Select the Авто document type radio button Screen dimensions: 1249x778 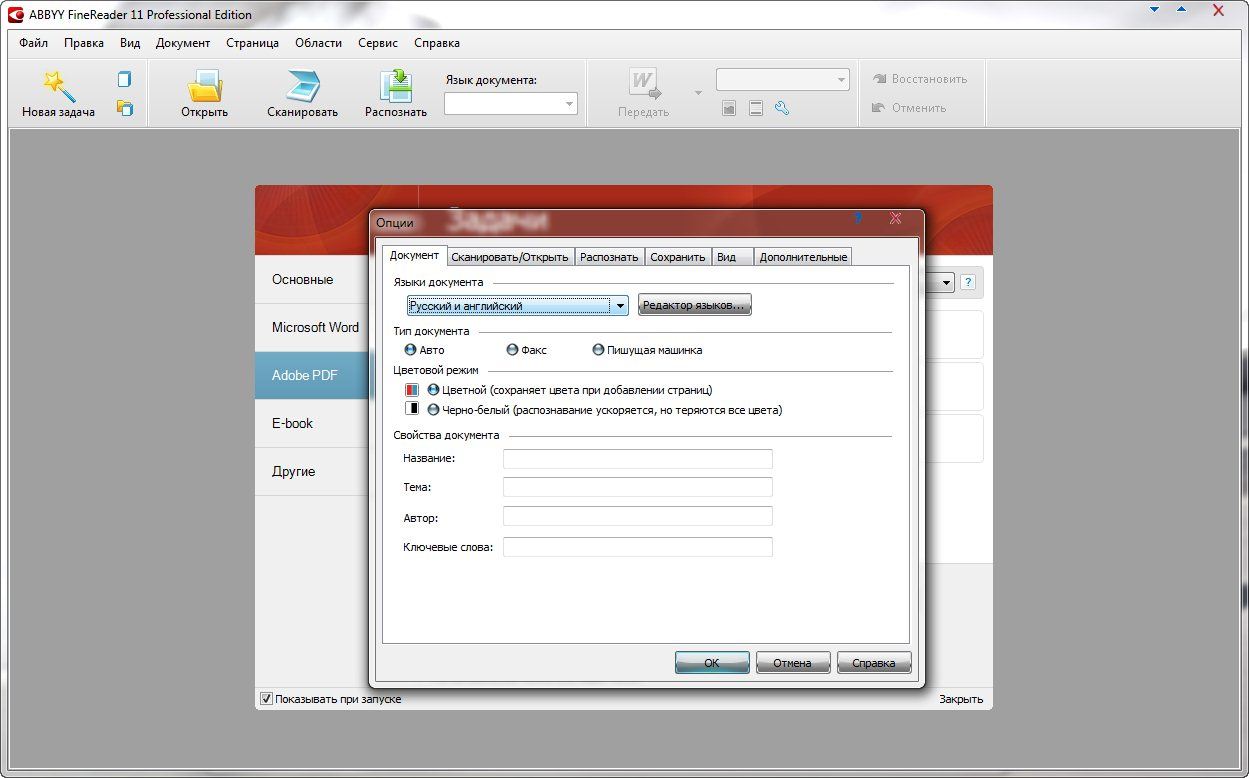pos(410,350)
